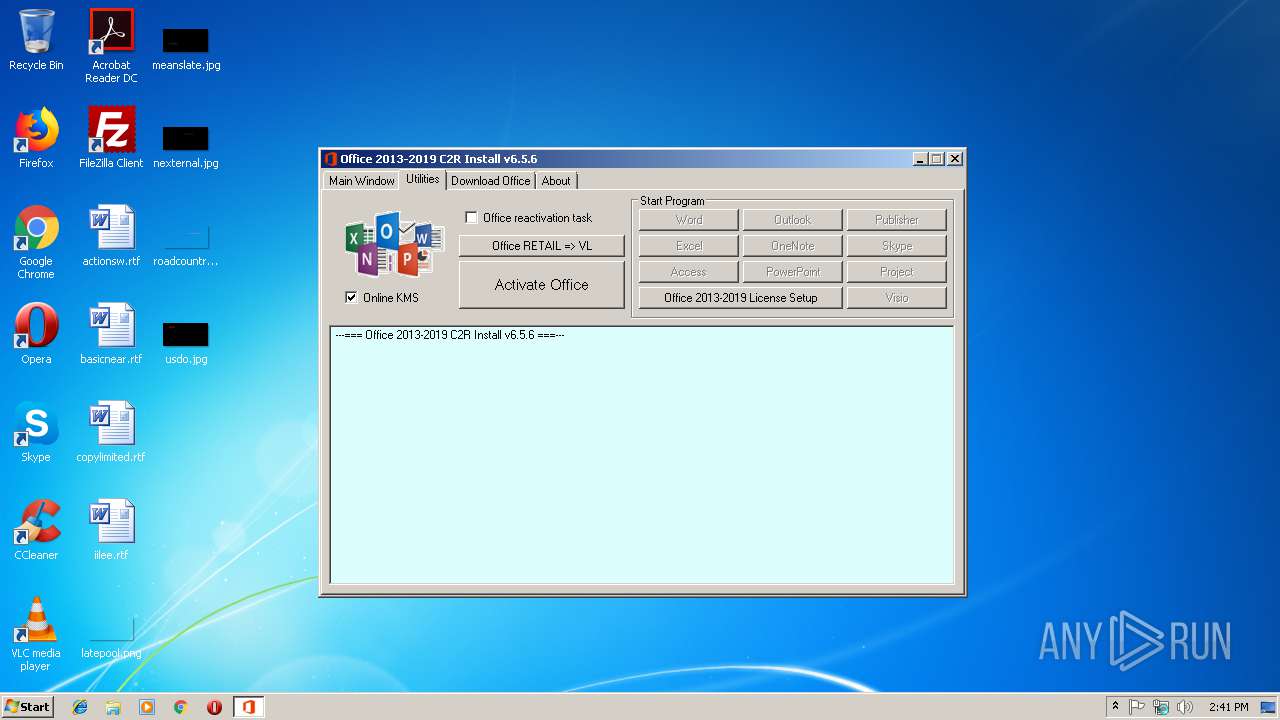Click the Access start button

tap(689, 272)
